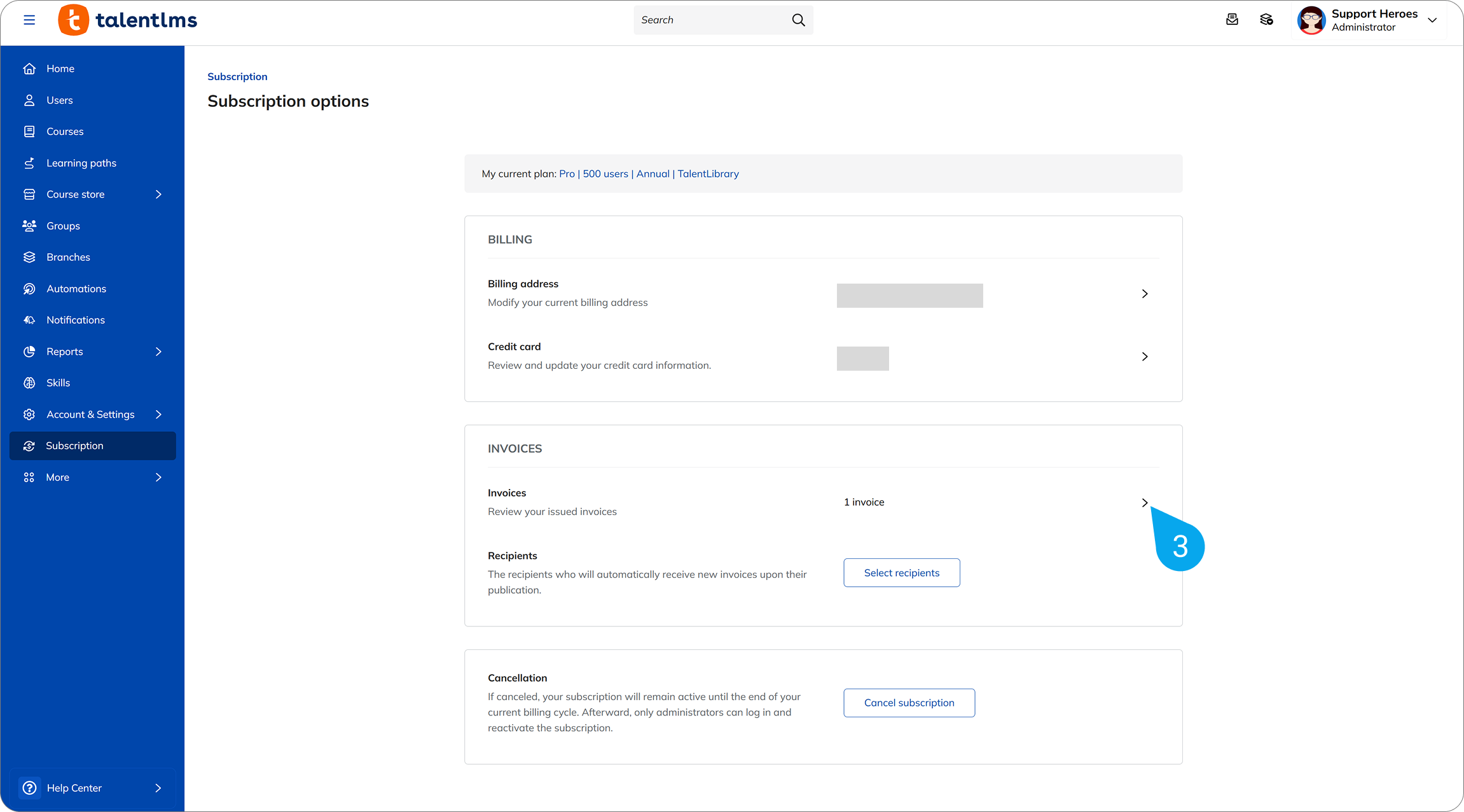Click the hamburger menu icon
Viewport: 1464px width, 812px height.
click(x=29, y=20)
